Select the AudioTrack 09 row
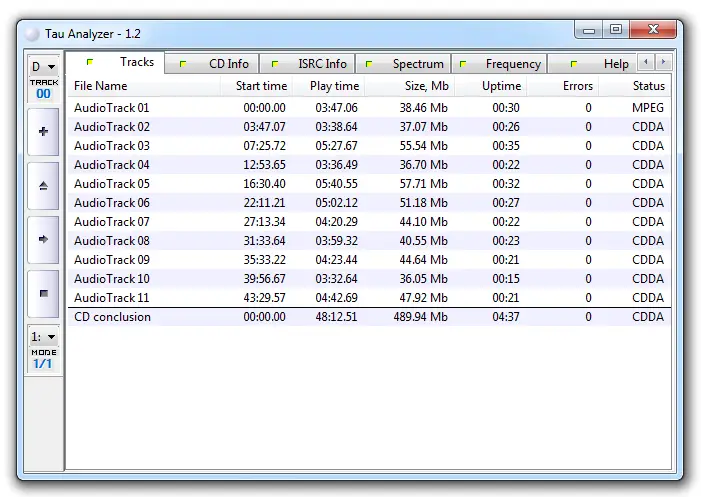The width and height of the screenshot is (701, 497). coord(369,260)
